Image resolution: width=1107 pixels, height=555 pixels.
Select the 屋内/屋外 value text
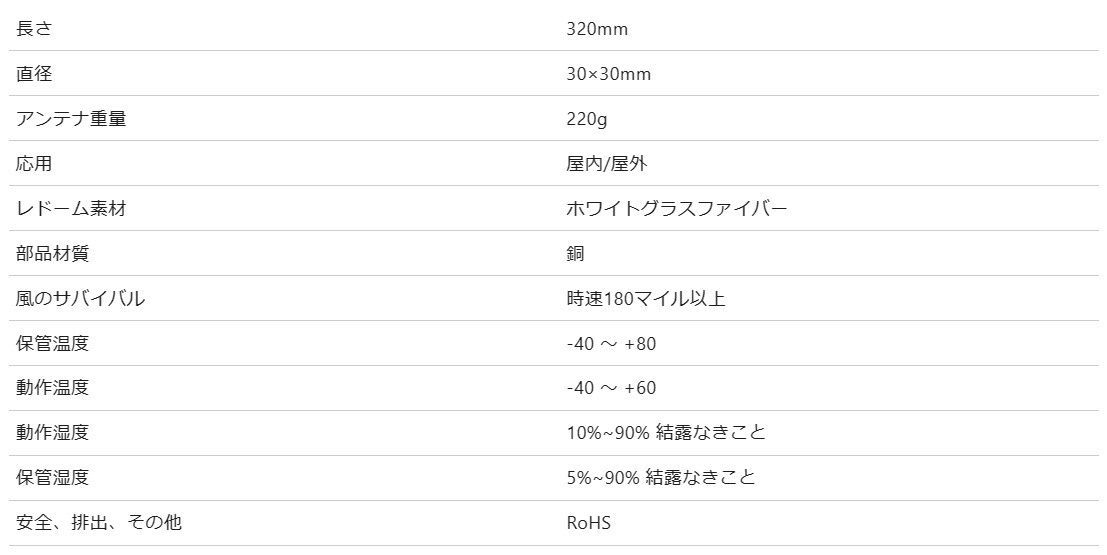pos(606,164)
